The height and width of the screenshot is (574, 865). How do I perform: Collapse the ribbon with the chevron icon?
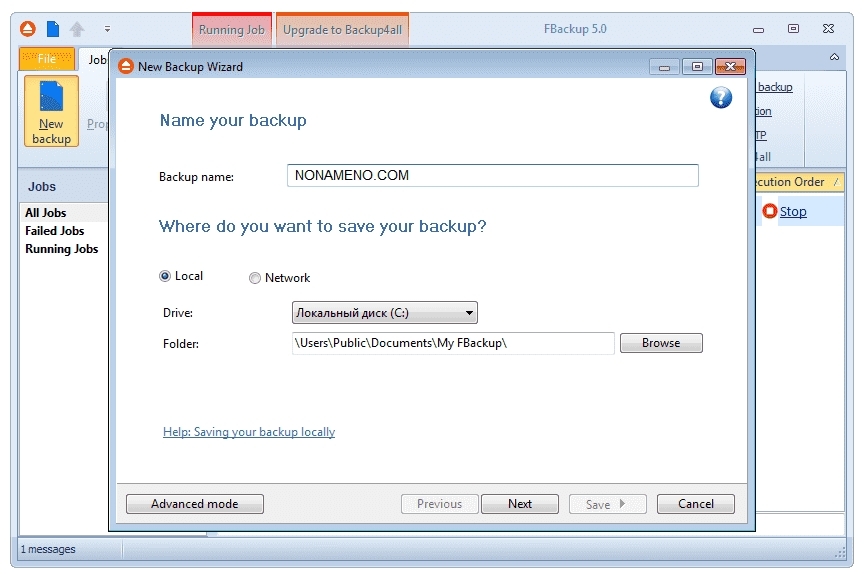click(834, 57)
